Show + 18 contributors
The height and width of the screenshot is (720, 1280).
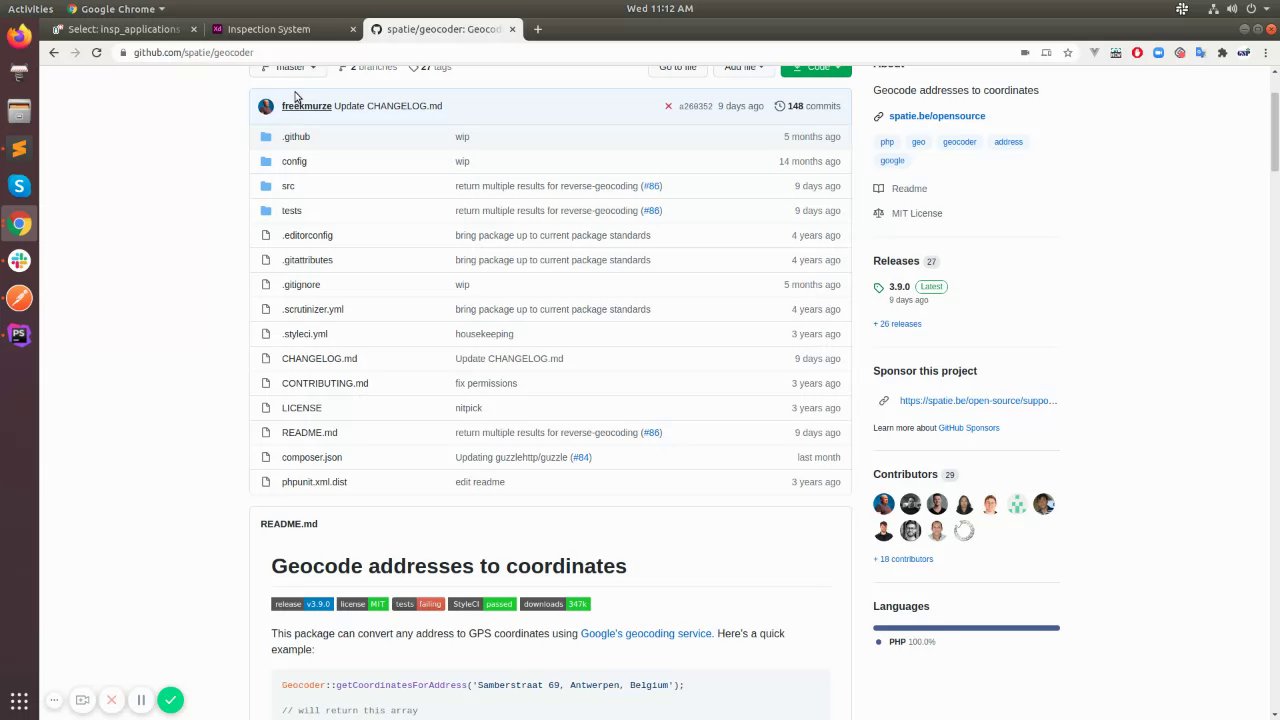tap(903, 559)
